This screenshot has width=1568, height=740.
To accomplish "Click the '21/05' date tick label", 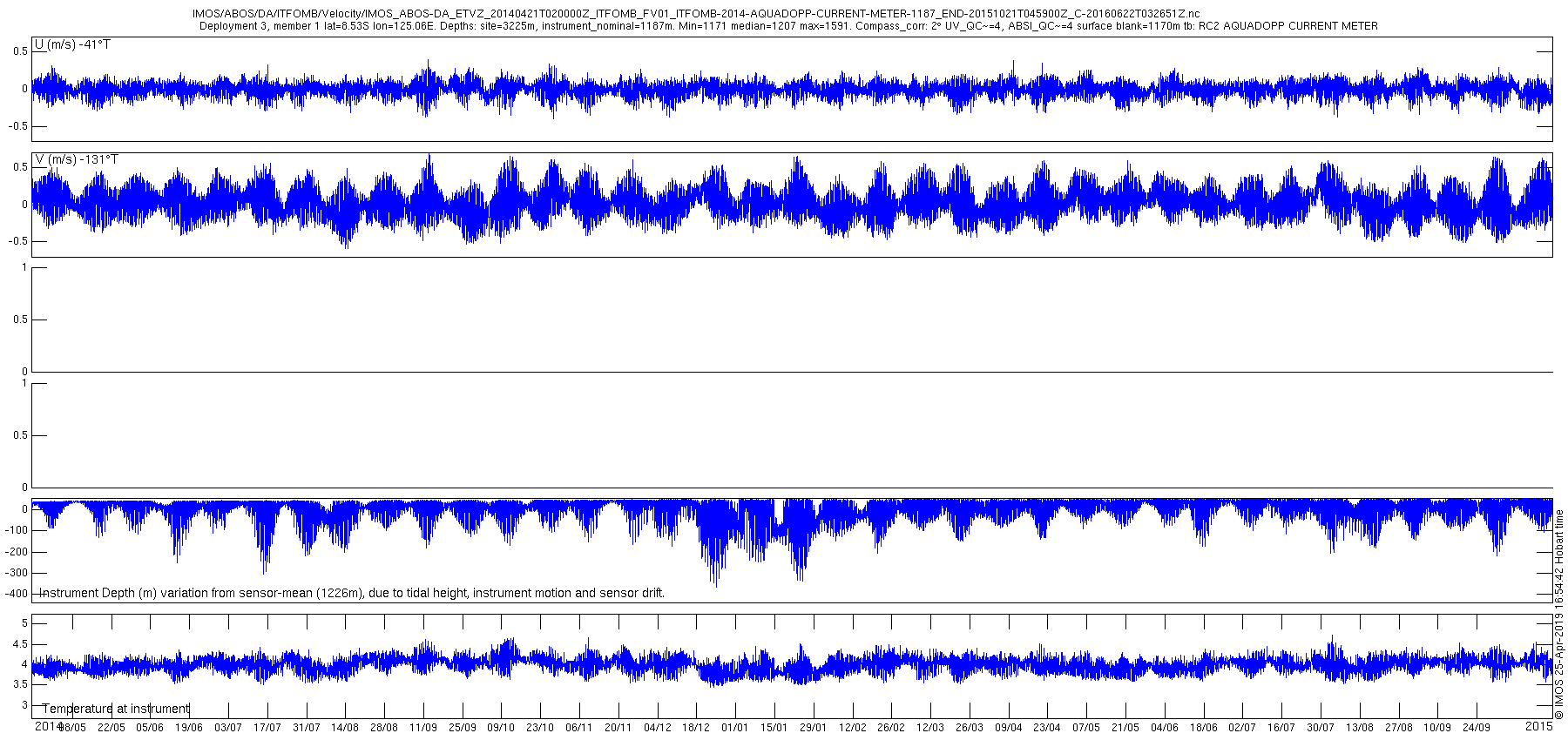I will 1125,728.
